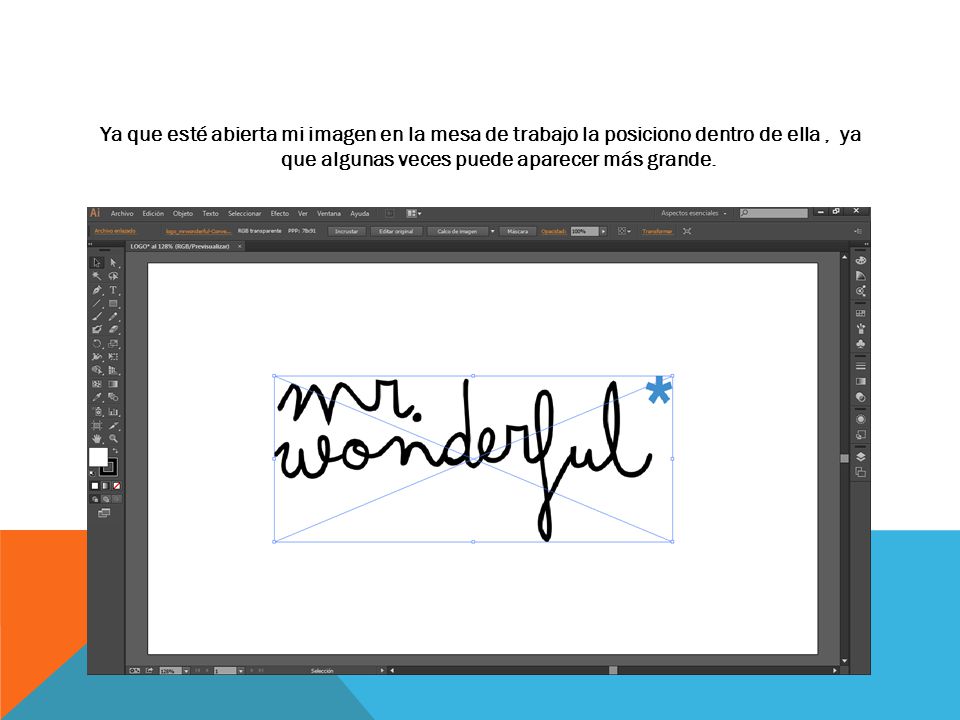Select the Direct Selection tool
This screenshot has width=960, height=720.
pyautogui.click(x=113, y=263)
